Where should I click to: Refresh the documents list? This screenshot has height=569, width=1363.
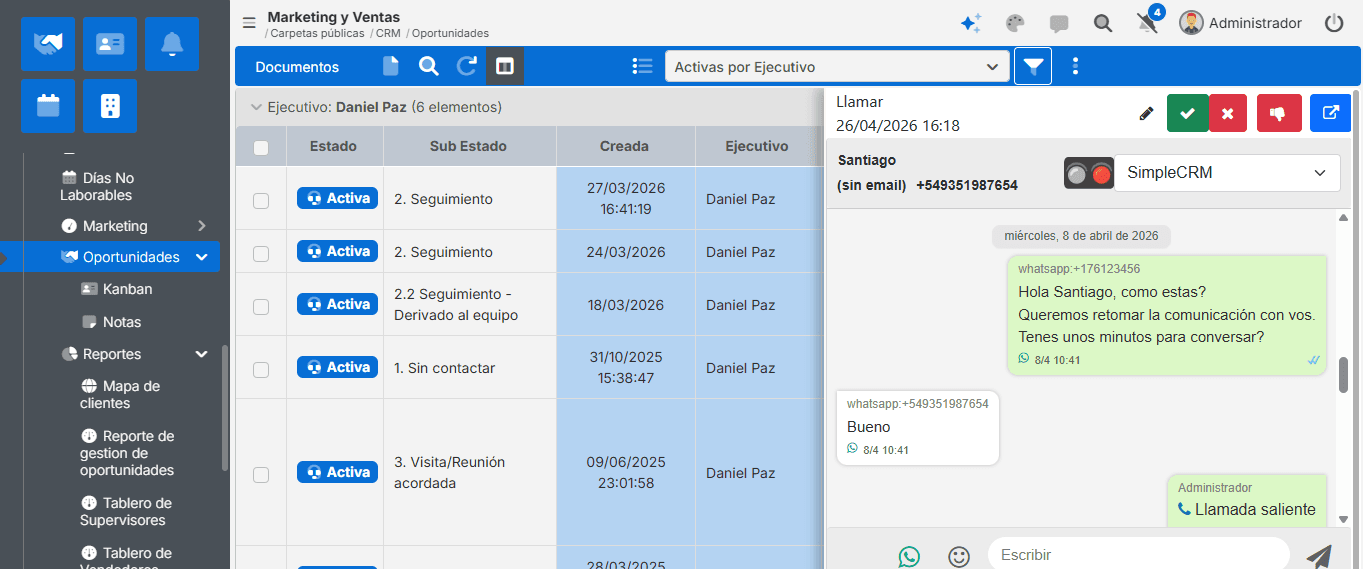pyautogui.click(x=467, y=67)
